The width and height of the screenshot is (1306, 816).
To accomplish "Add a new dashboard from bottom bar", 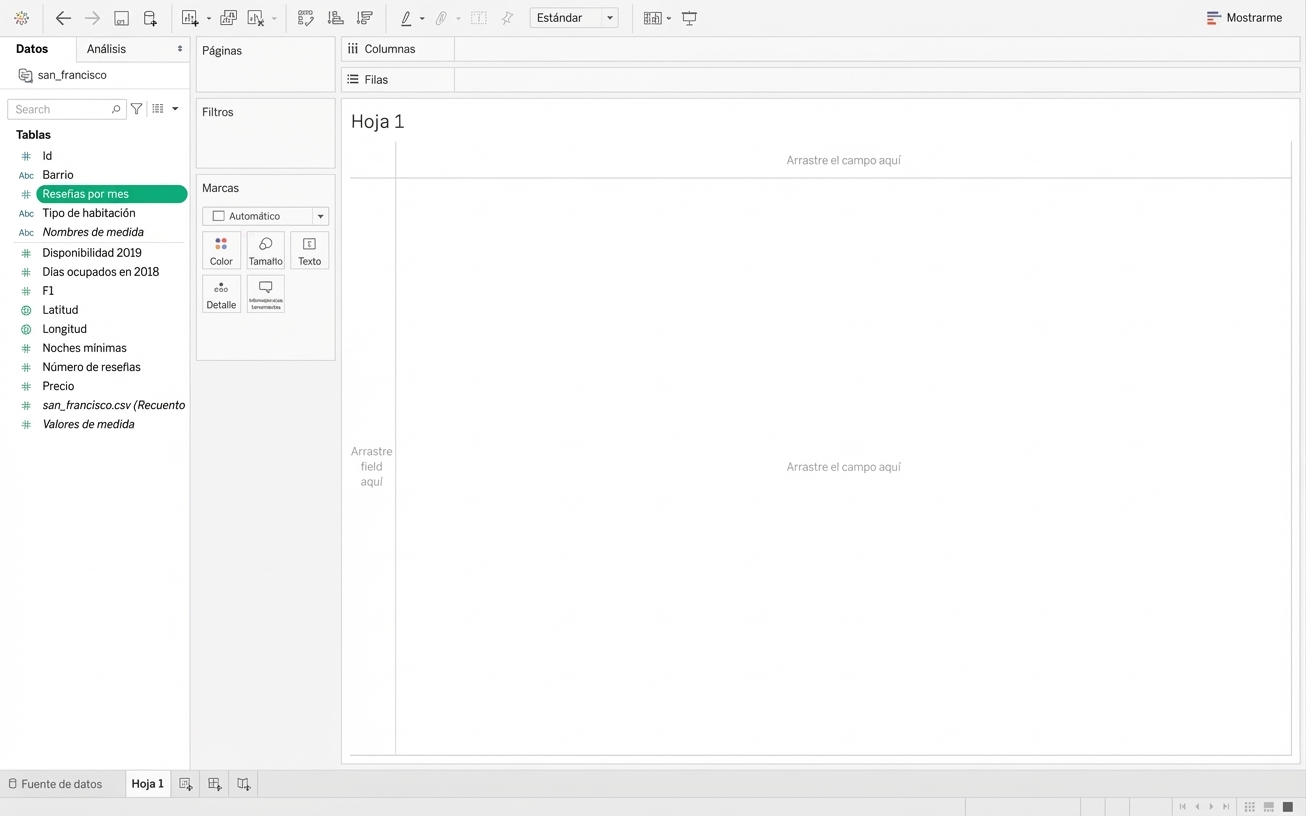I will [x=214, y=784].
